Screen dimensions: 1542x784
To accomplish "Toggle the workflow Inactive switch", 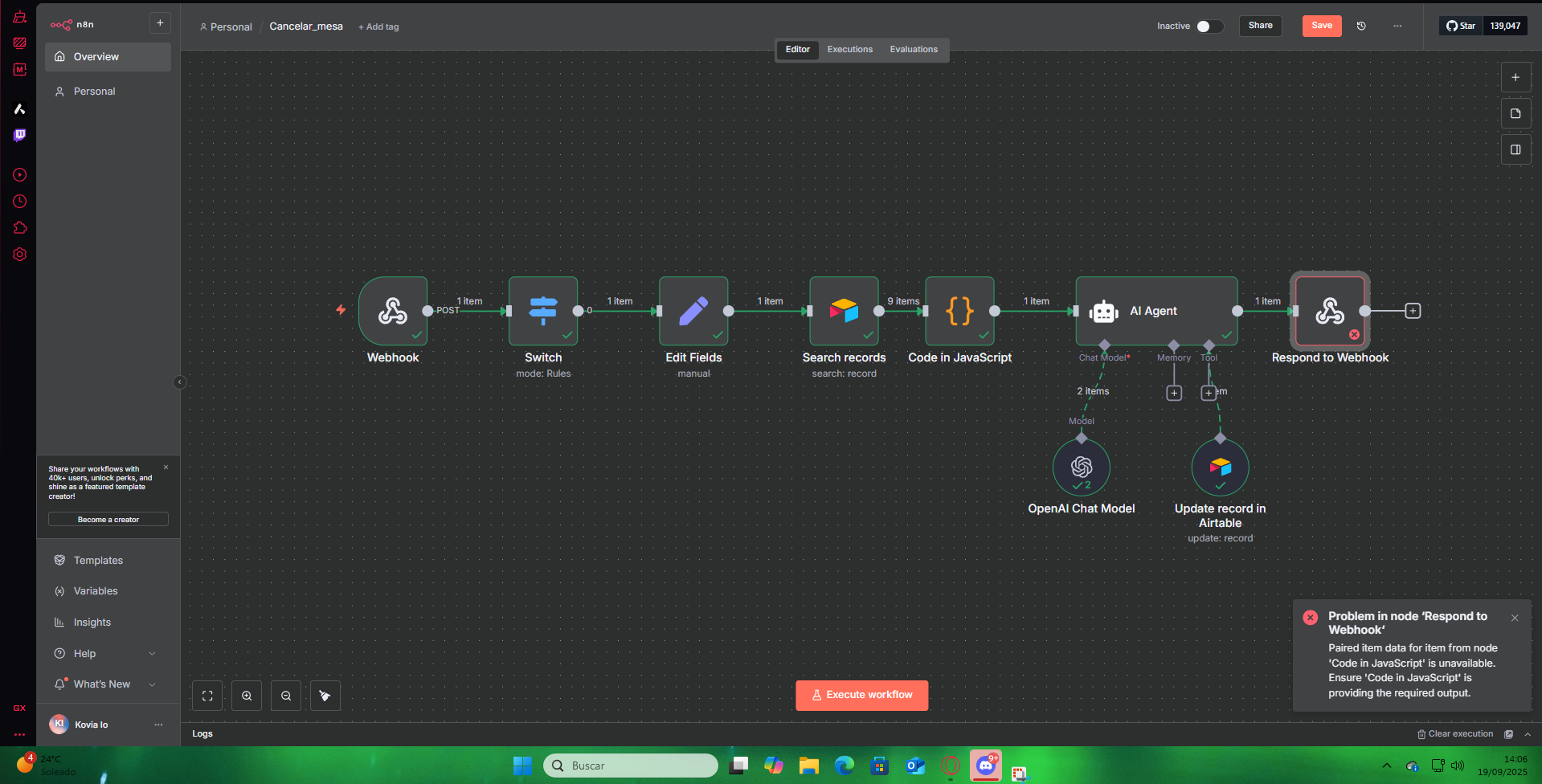I will tap(1209, 27).
